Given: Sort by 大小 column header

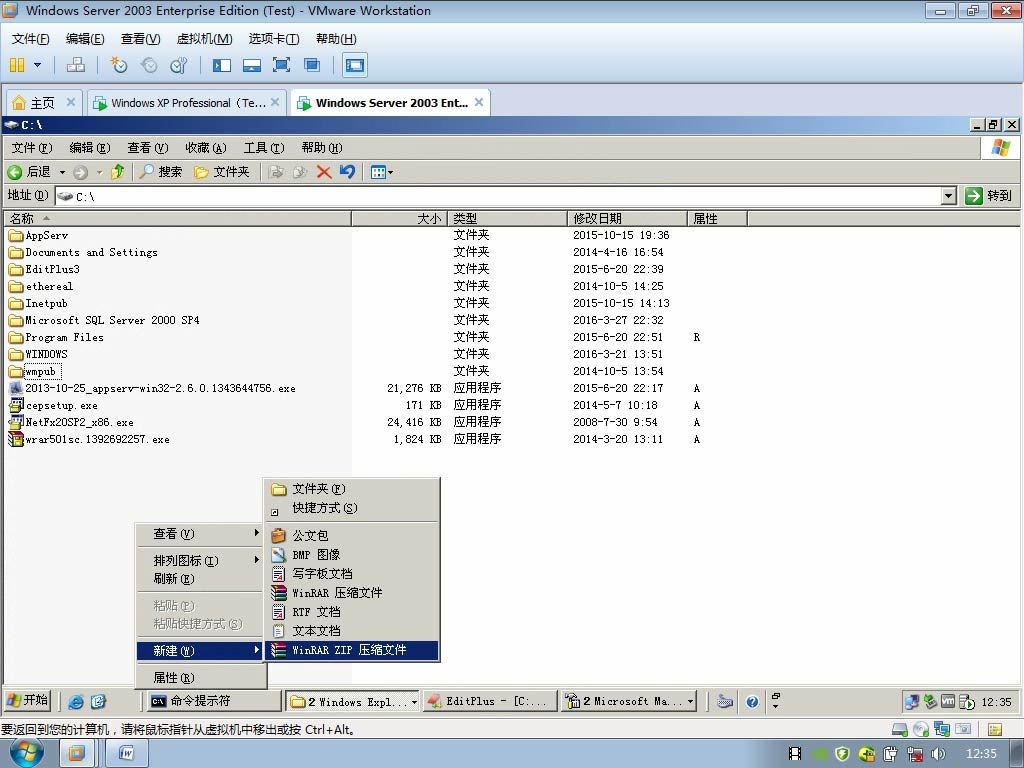Looking at the screenshot, I should click(400, 218).
